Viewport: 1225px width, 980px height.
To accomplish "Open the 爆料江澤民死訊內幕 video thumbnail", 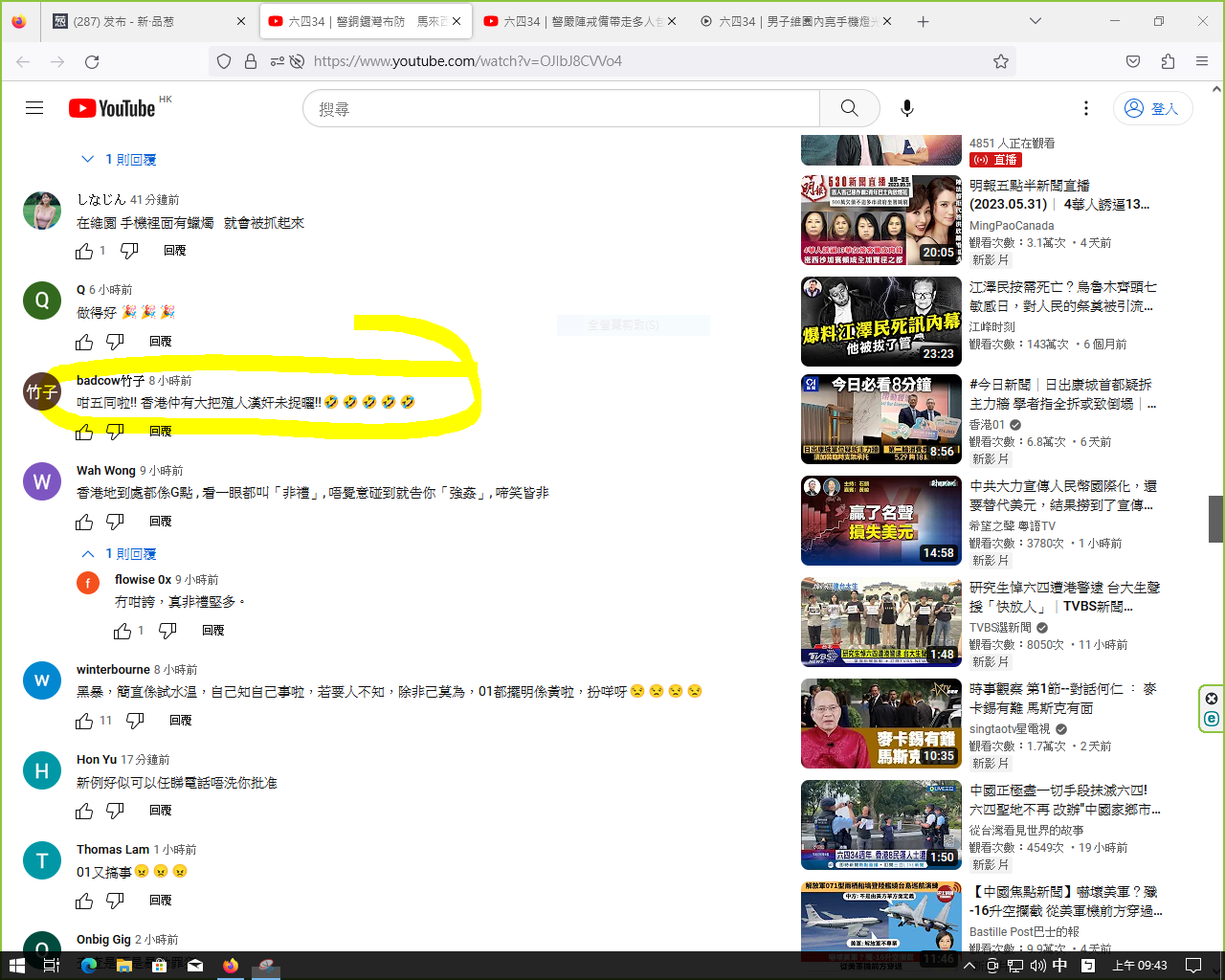I will click(881, 322).
